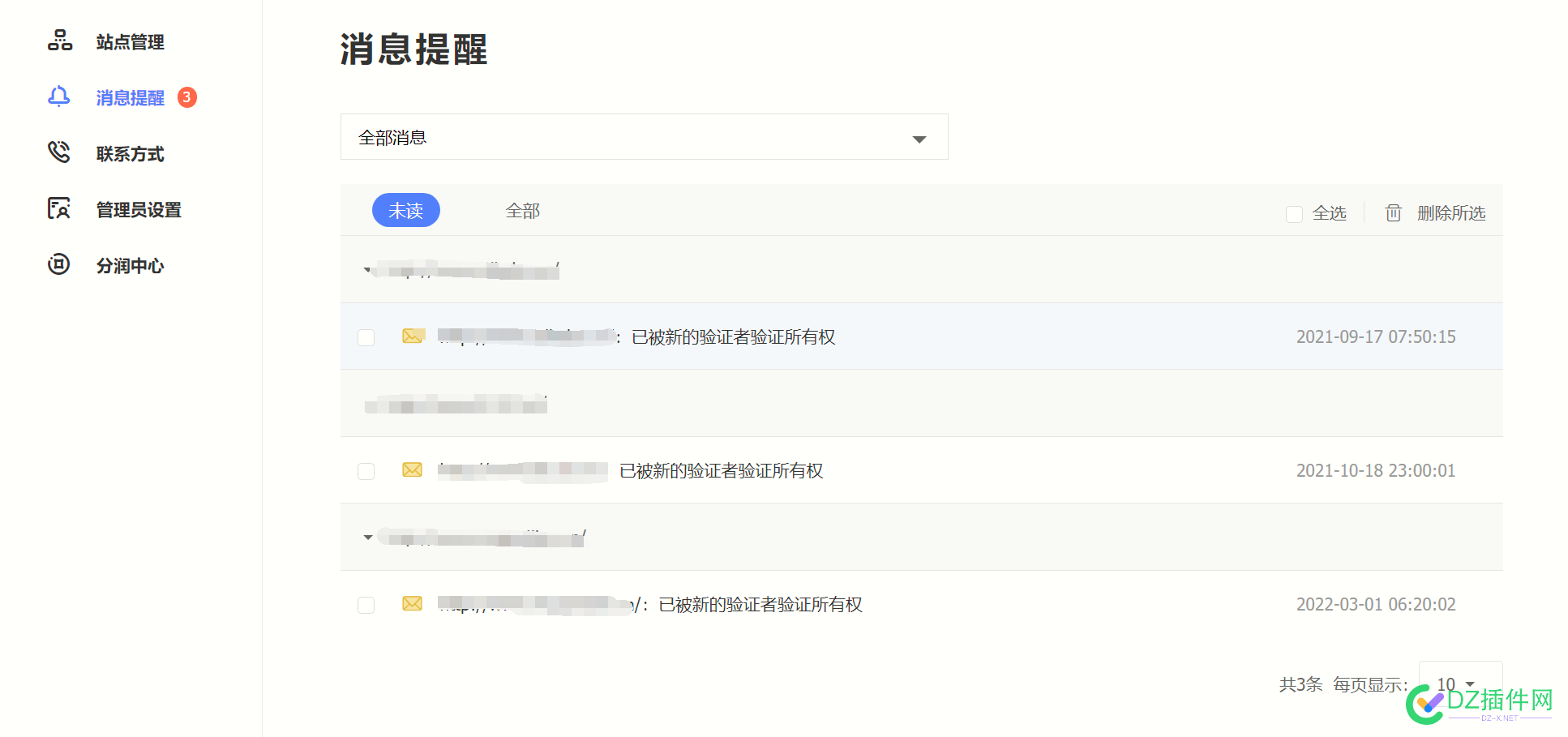
Task: Open 消息提醒 in the sidebar
Action: click(130, 98)
